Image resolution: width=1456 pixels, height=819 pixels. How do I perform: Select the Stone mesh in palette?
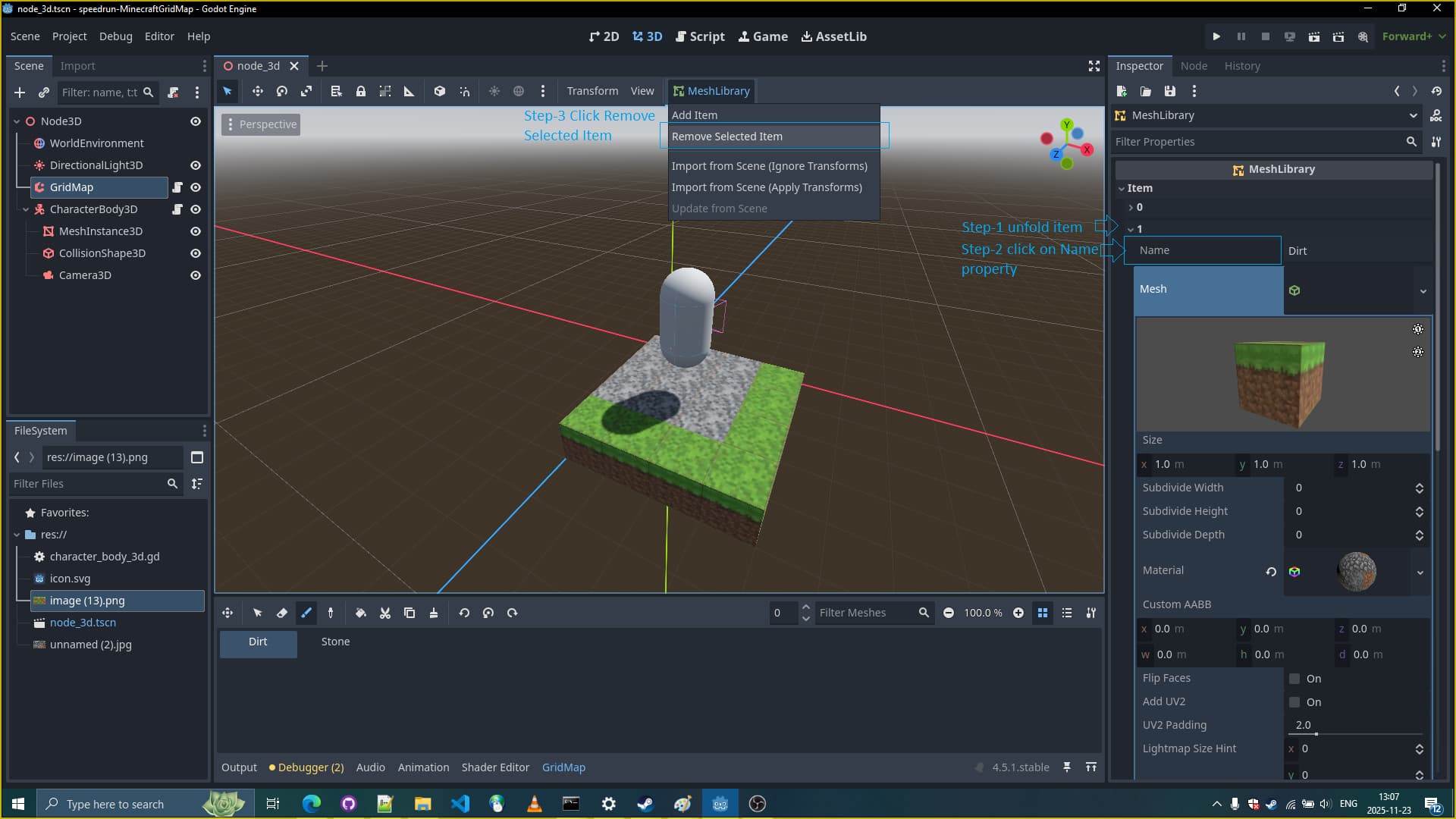point(335,642)
